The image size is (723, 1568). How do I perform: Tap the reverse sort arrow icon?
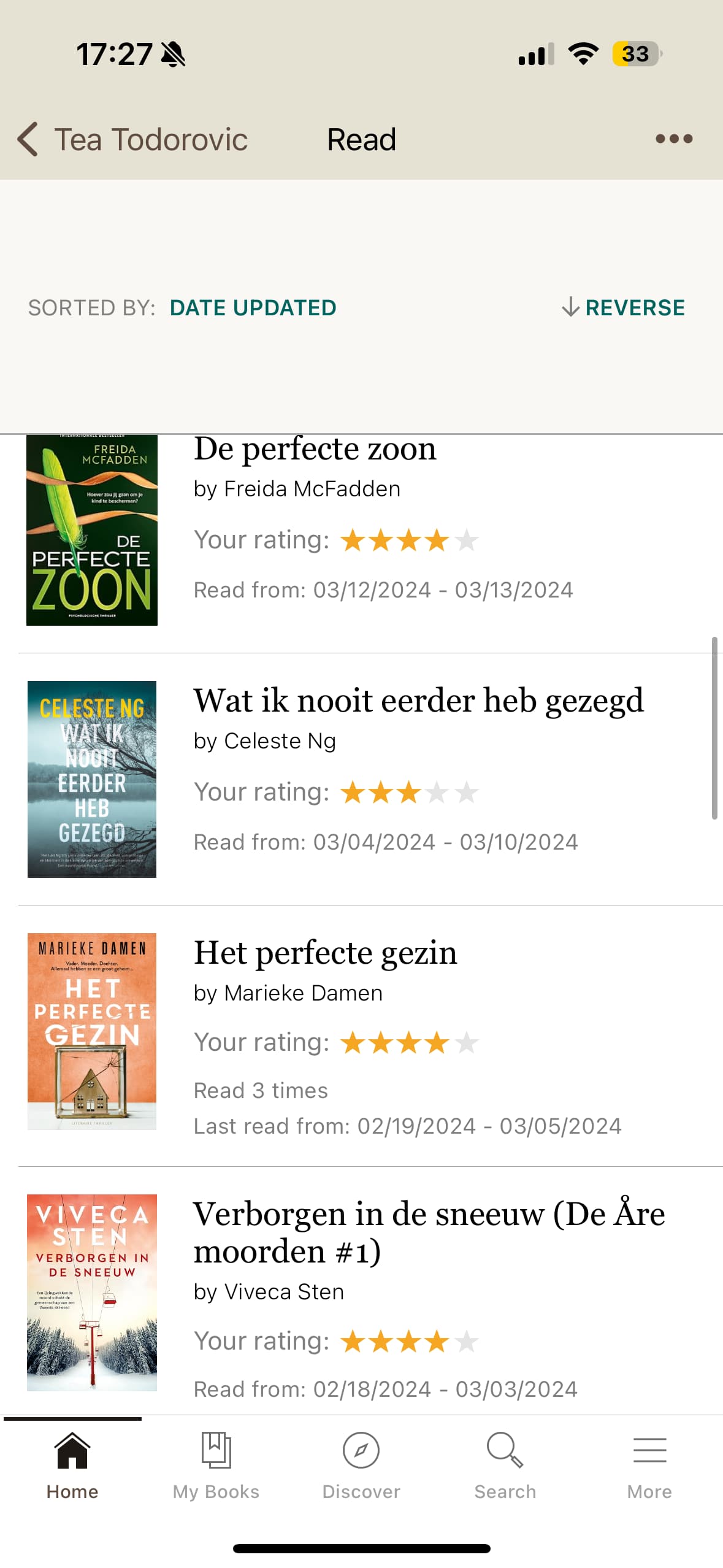point(570,307)
